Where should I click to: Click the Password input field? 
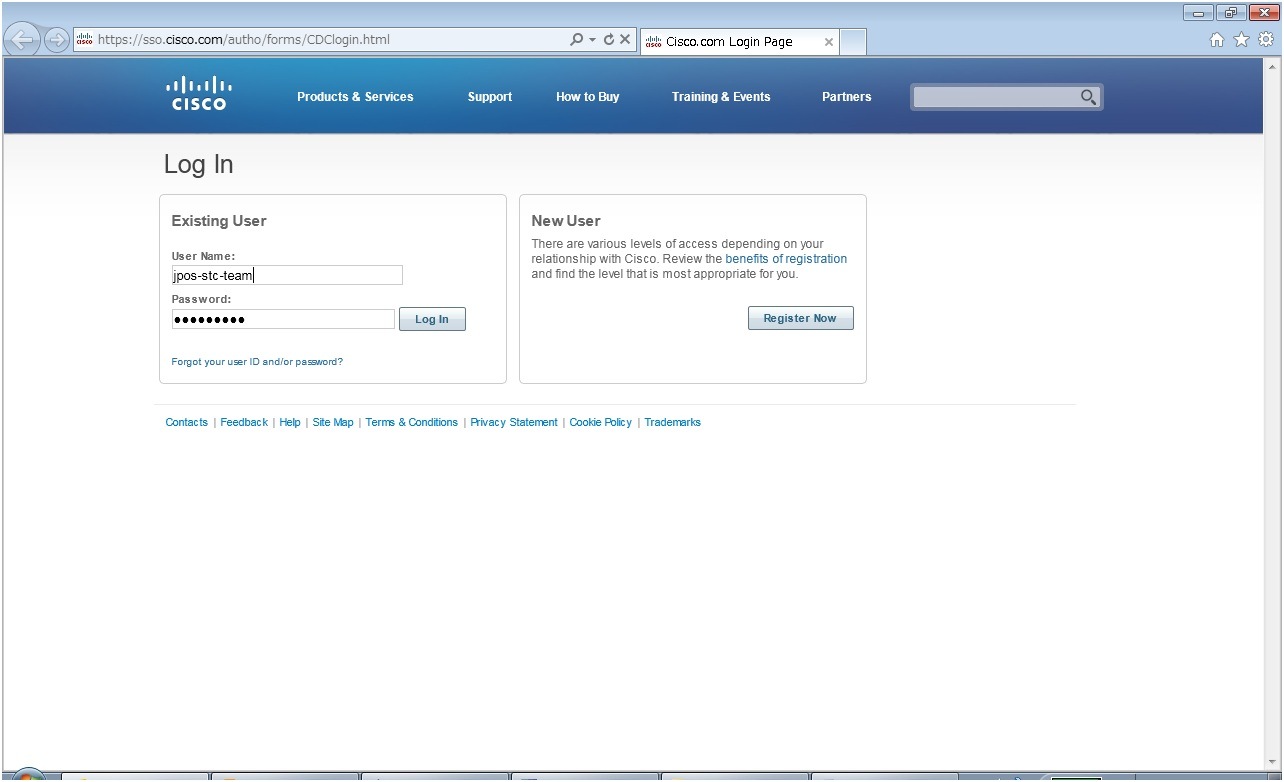tap(283, 319)
